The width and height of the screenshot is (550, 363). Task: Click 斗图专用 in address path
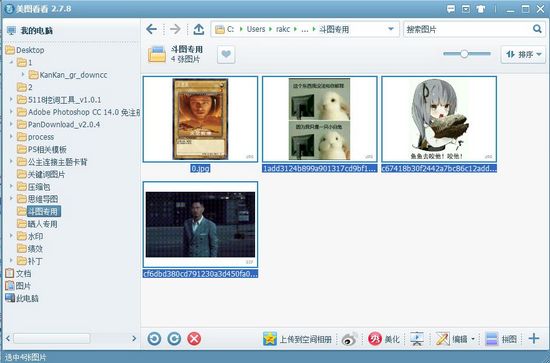(334, 29)
